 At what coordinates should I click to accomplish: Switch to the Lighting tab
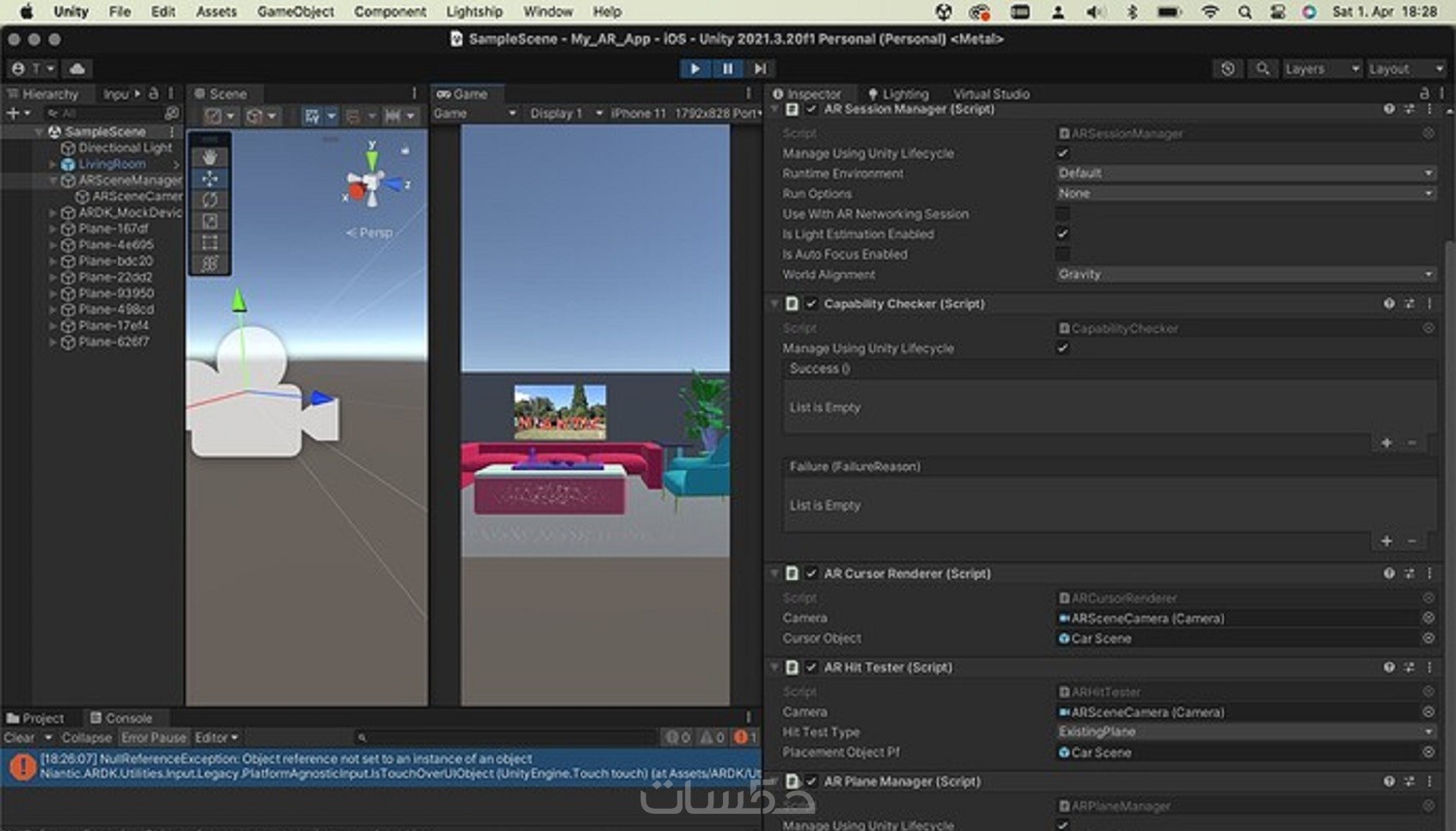pyautogui.click(x=898, y=94)
